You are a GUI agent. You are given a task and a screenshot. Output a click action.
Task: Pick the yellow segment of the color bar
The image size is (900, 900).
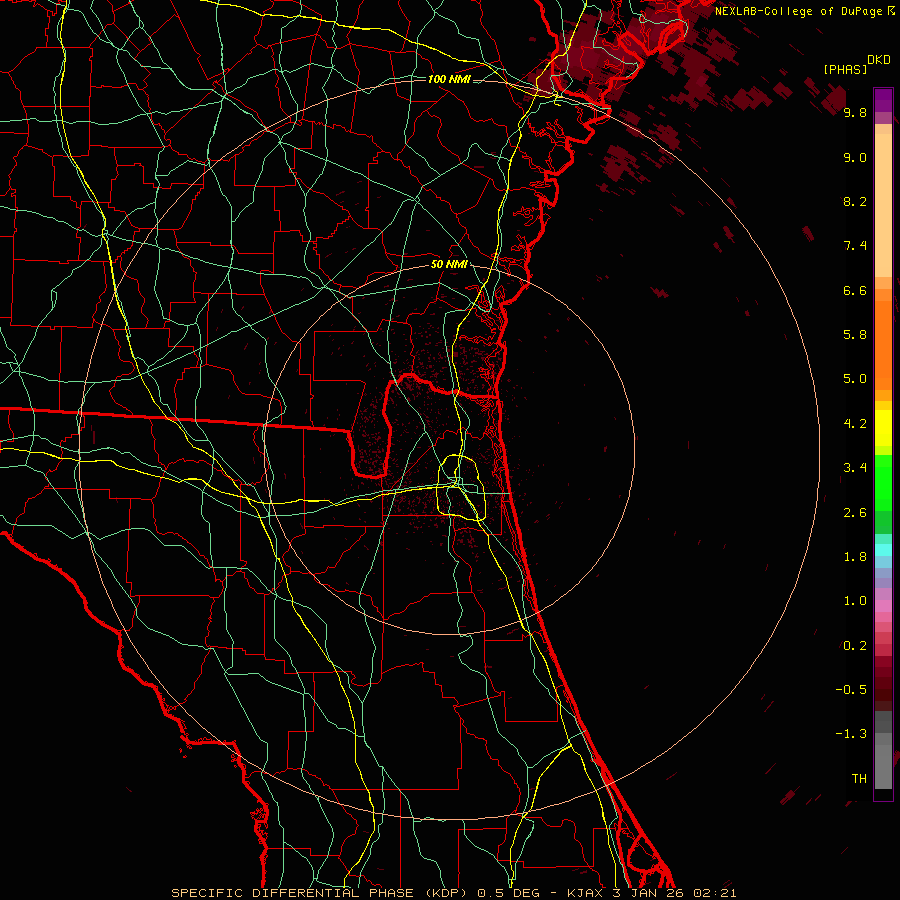click(x=883, y=428)
